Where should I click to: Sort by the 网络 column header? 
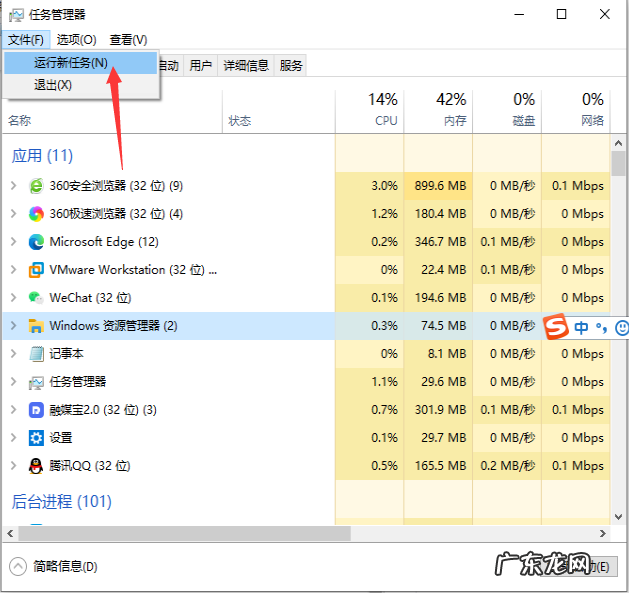(576, 111)
